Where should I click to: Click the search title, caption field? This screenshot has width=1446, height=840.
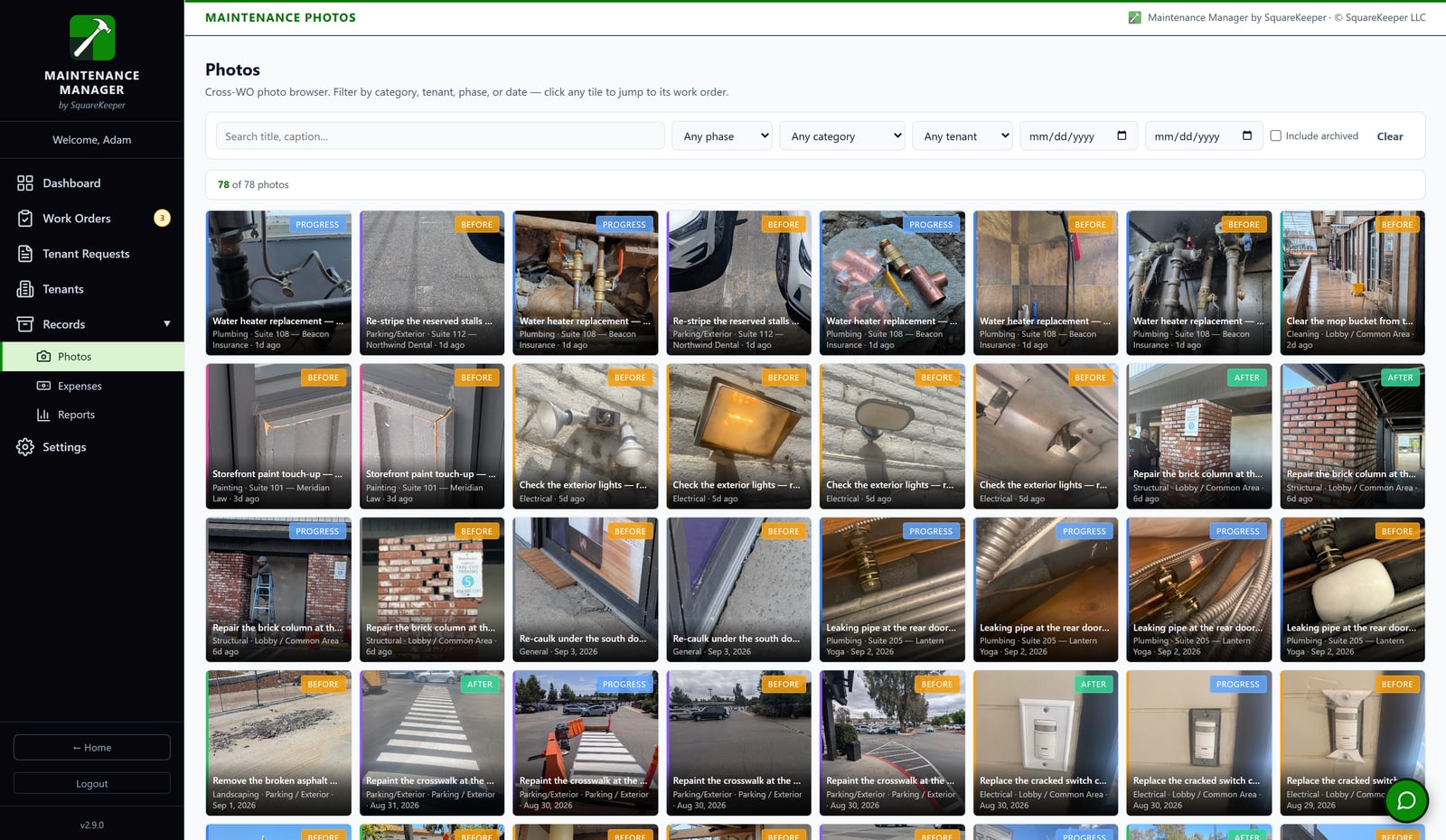(x=440, y=136)
